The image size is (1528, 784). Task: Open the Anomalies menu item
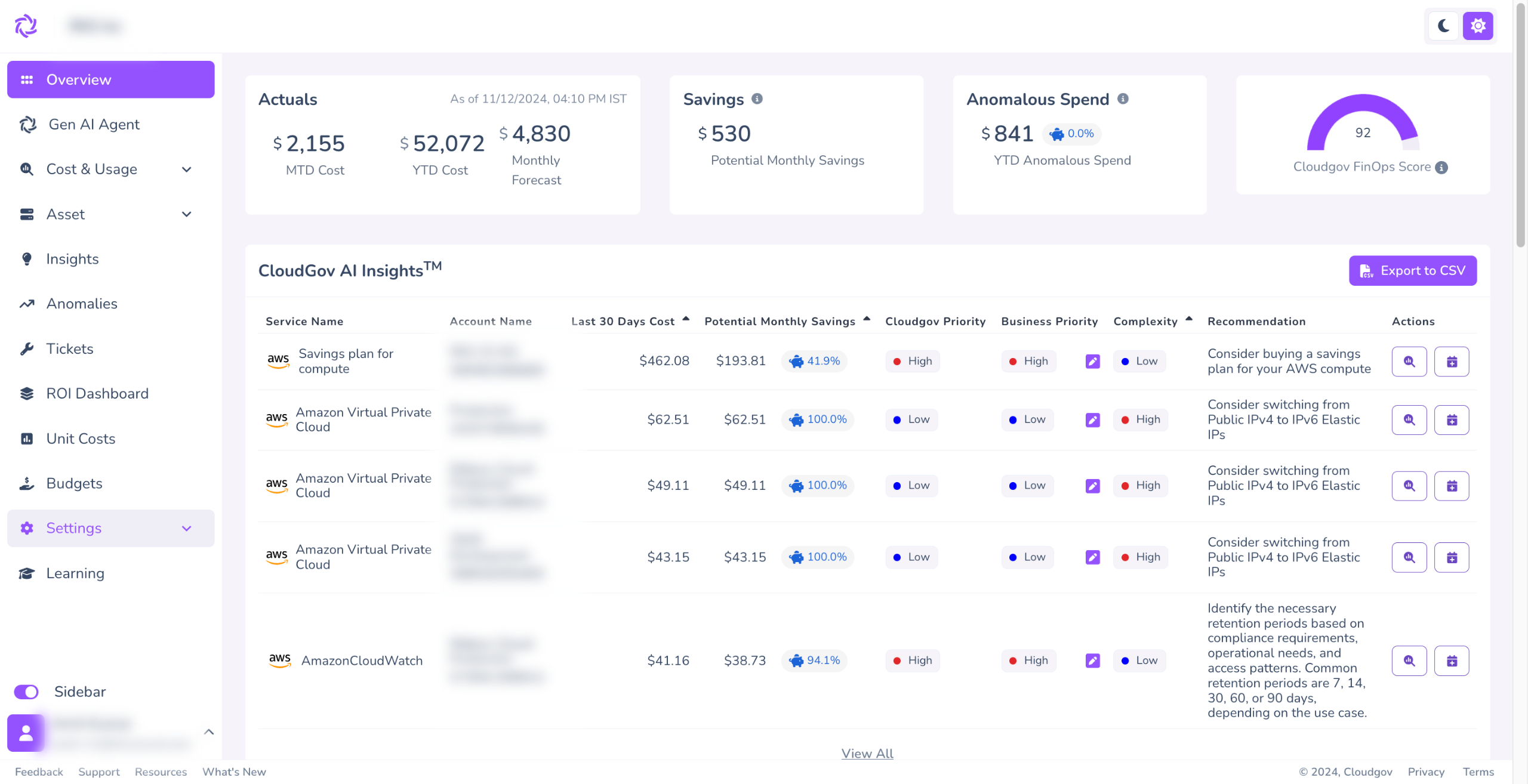[x=82, y=304]
